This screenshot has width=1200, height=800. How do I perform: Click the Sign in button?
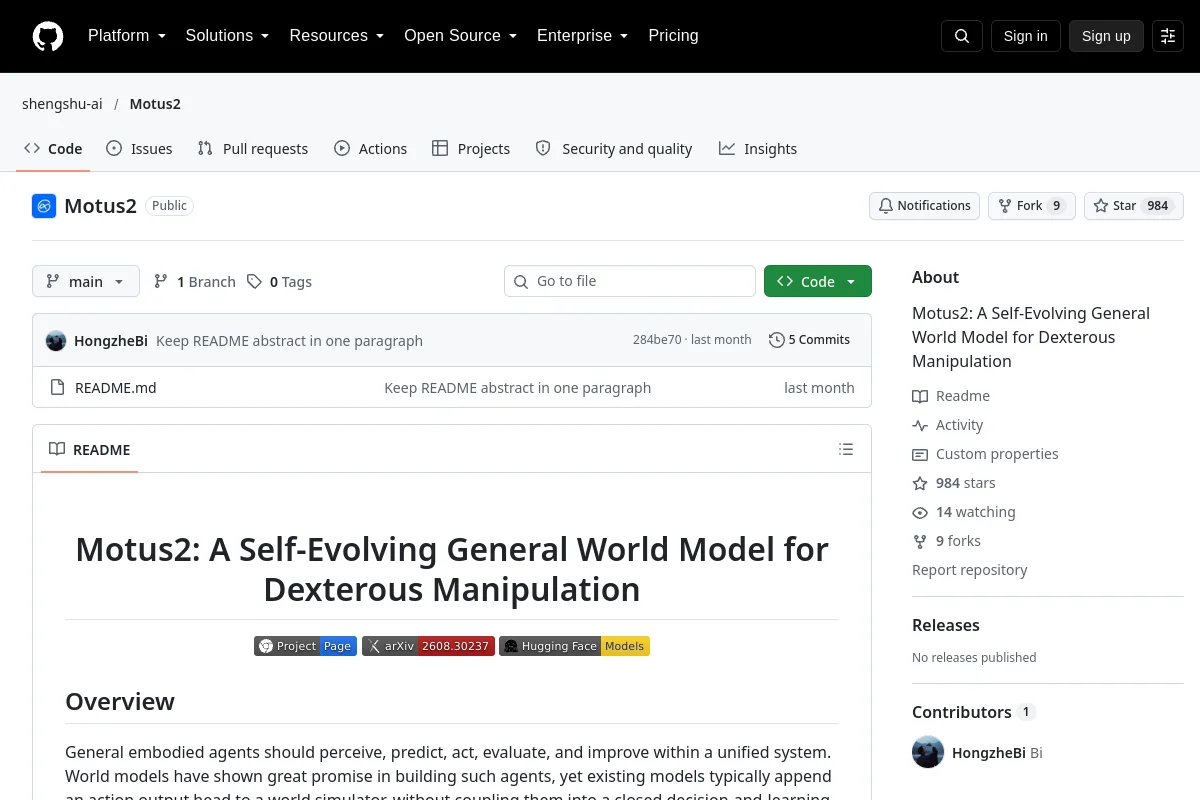[1025, 36]
